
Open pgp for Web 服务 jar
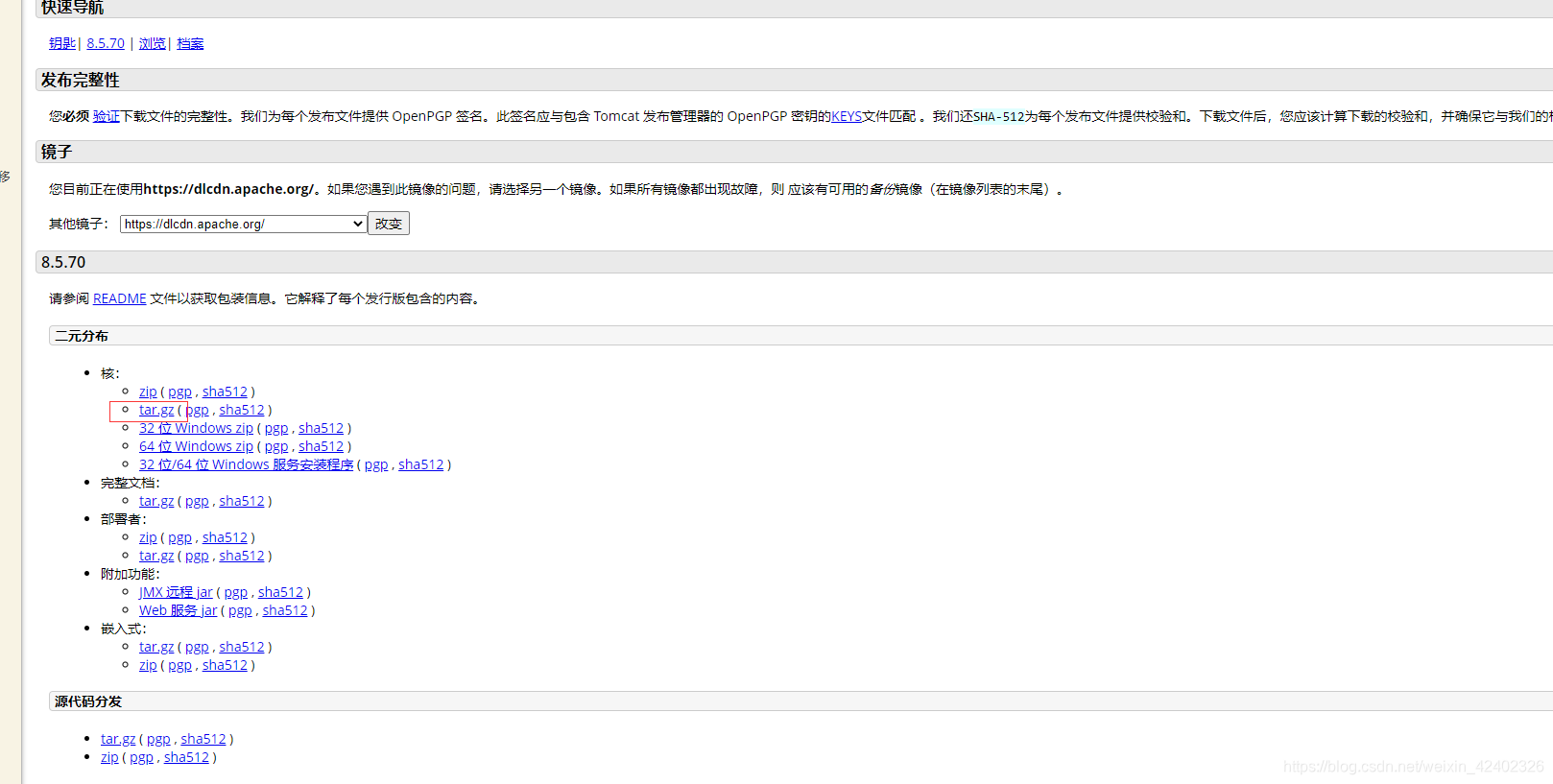point(240,610)
